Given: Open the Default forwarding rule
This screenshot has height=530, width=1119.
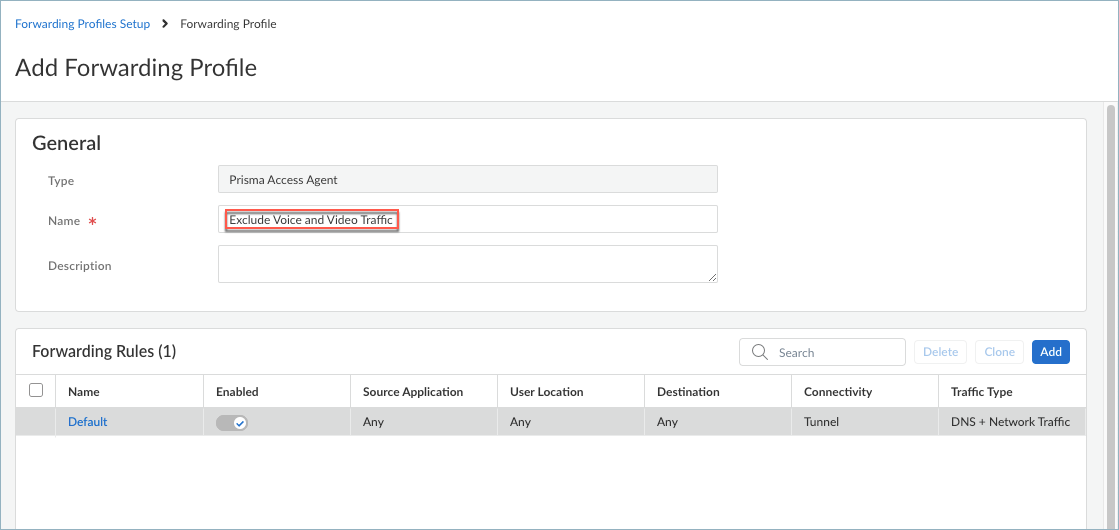Looking at the screenshot, I should [x=87, y=422].
